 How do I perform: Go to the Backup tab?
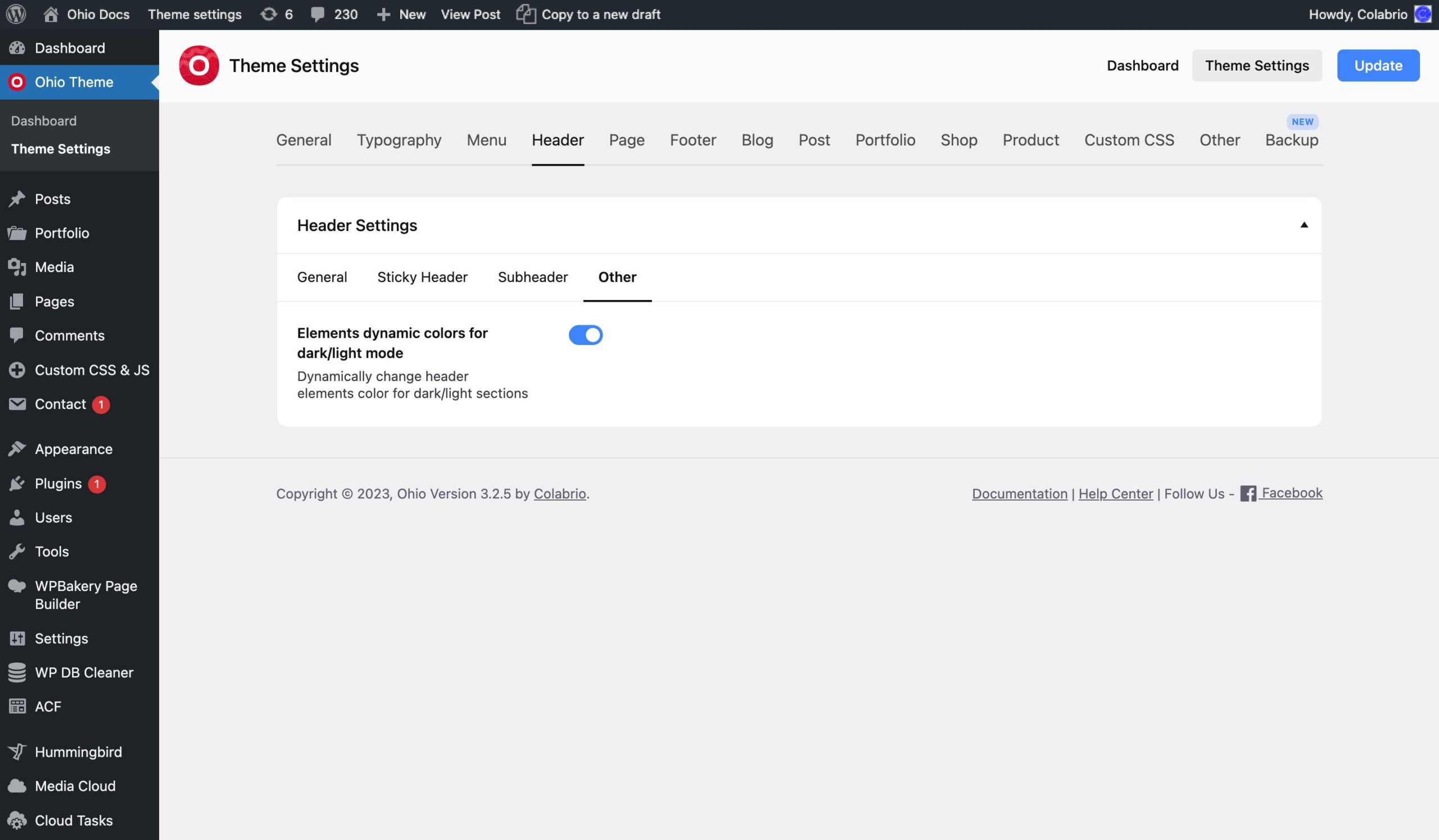(x=1292, y=140)
